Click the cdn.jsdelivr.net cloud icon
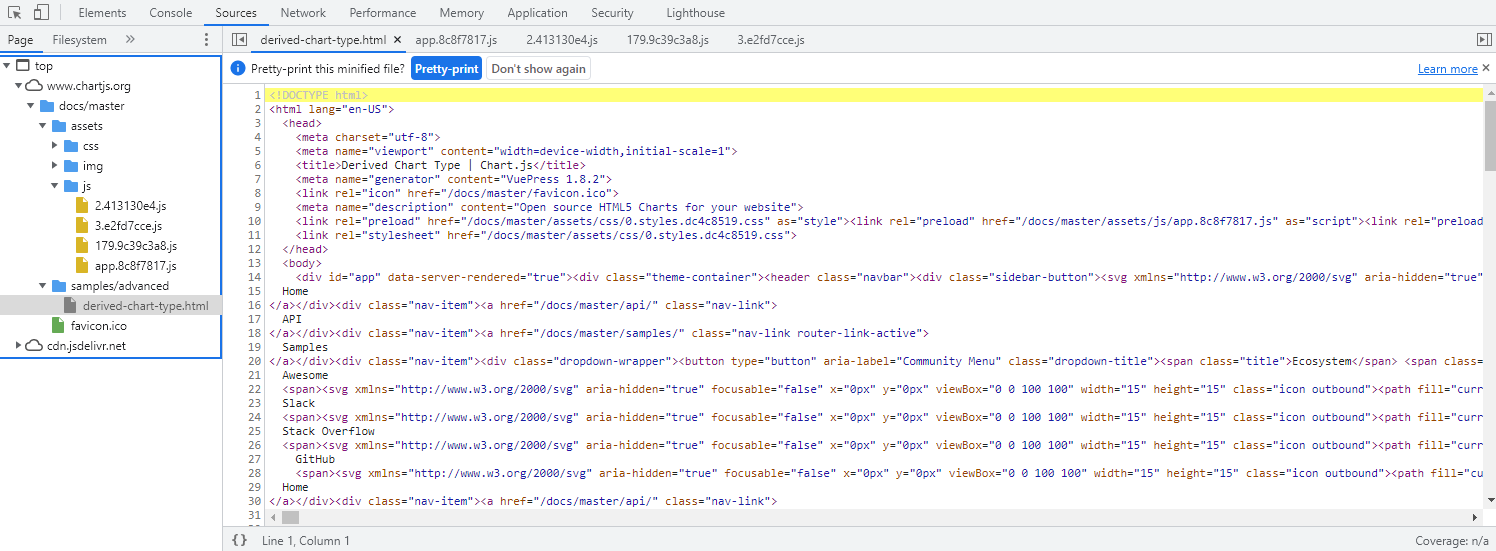Screen dimensions: 1496x551 point(34,346)
